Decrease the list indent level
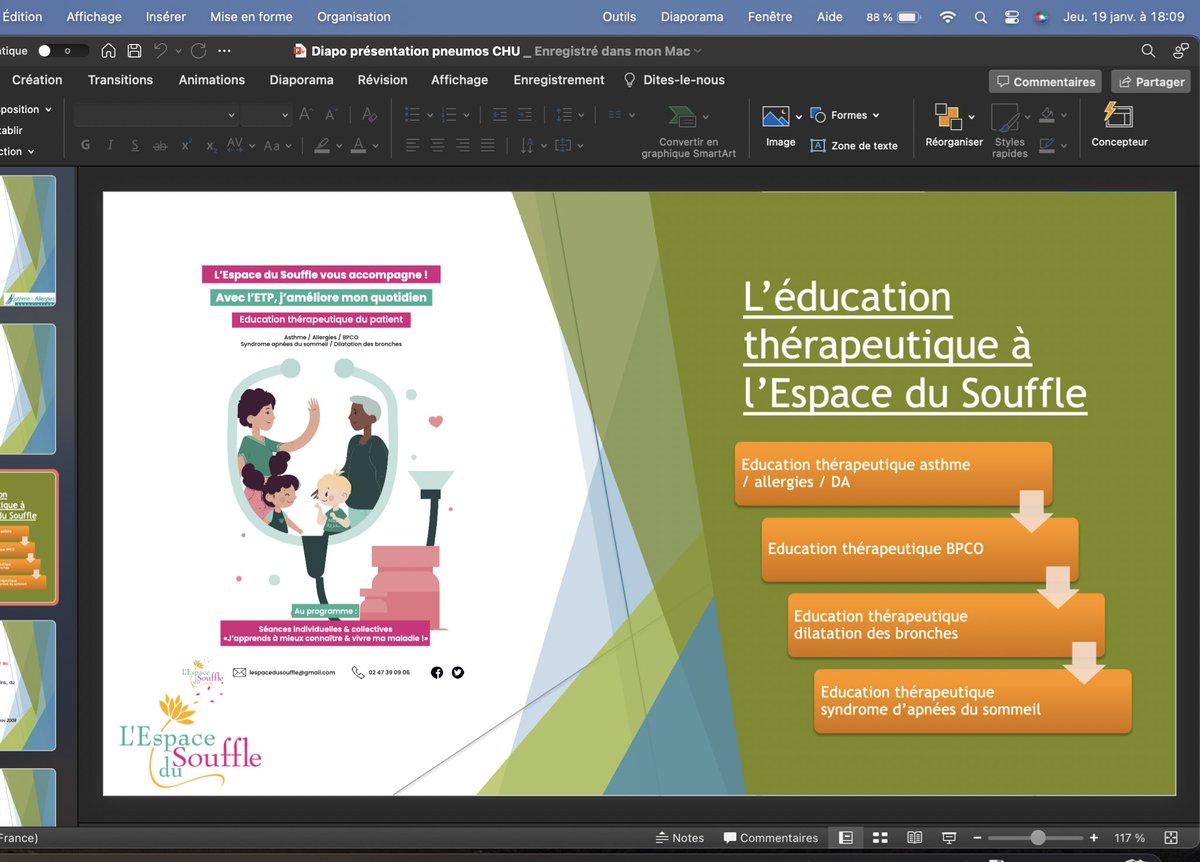Screen dimensions: 1200x862 [x=499, y=115]
